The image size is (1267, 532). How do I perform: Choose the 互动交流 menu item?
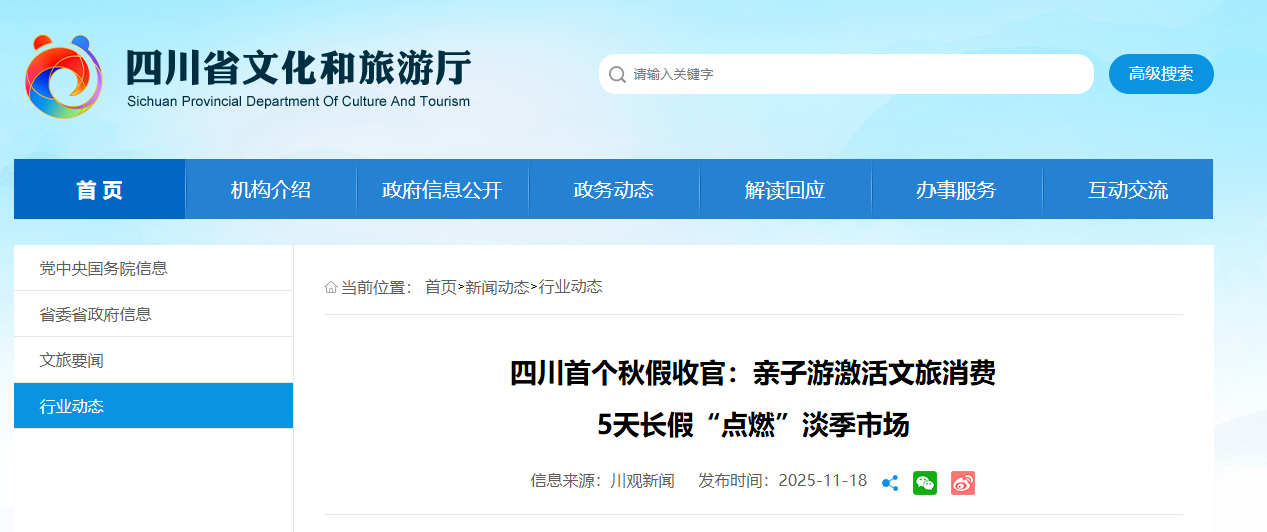click(x=1127, y=190)
